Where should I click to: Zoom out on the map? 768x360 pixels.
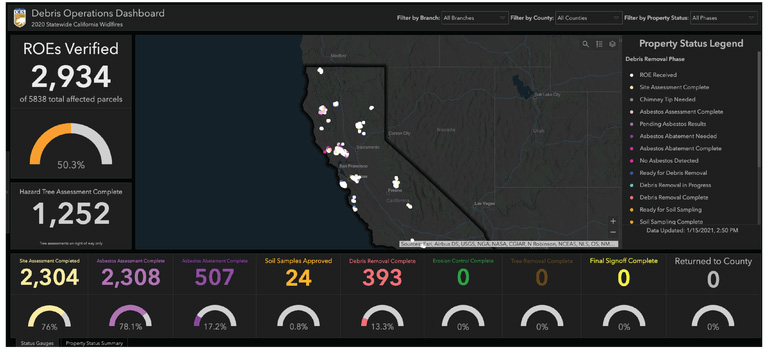[x=613, y=232]
